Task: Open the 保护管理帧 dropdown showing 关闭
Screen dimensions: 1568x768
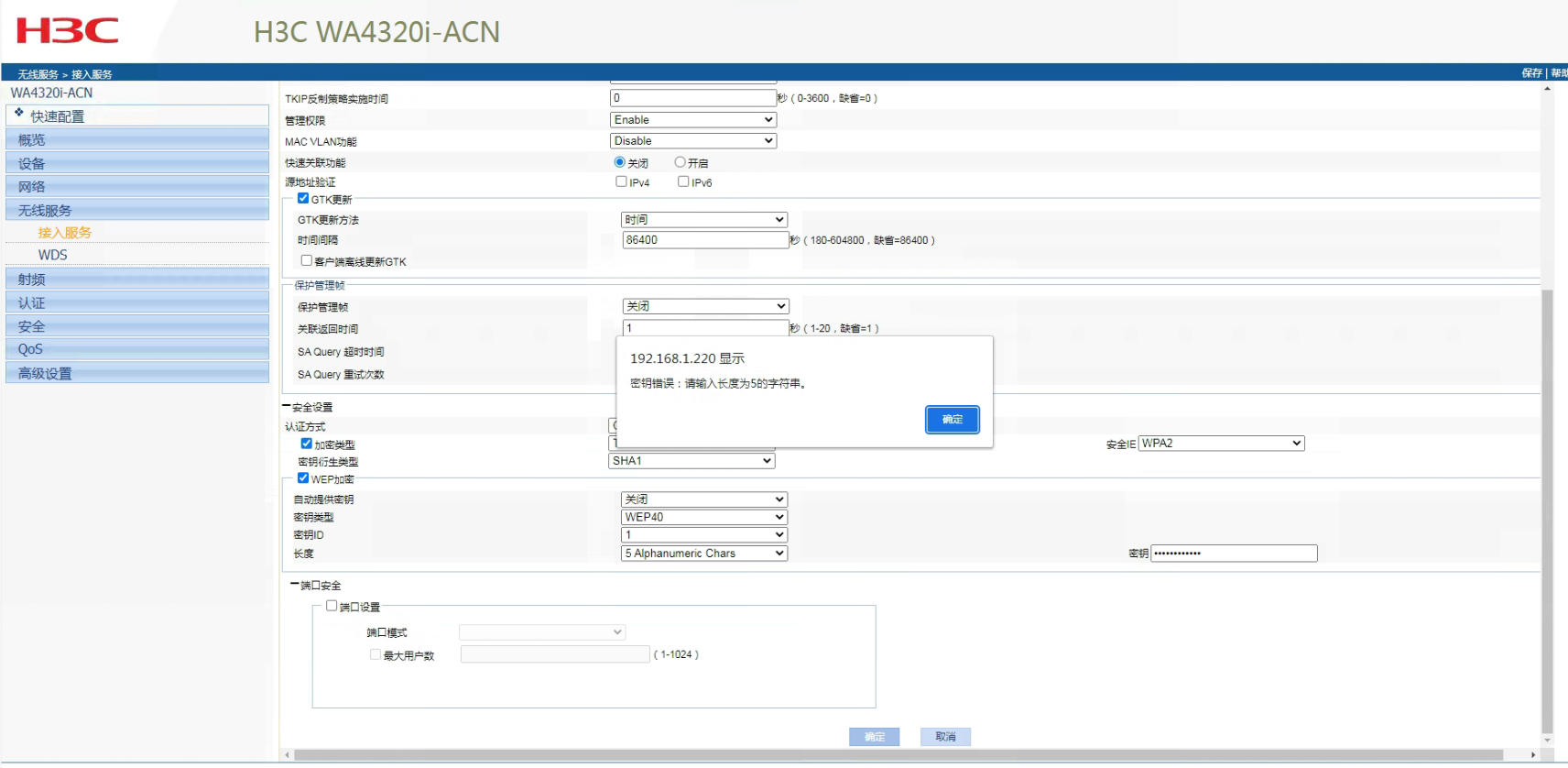Action: pos(705,306)
